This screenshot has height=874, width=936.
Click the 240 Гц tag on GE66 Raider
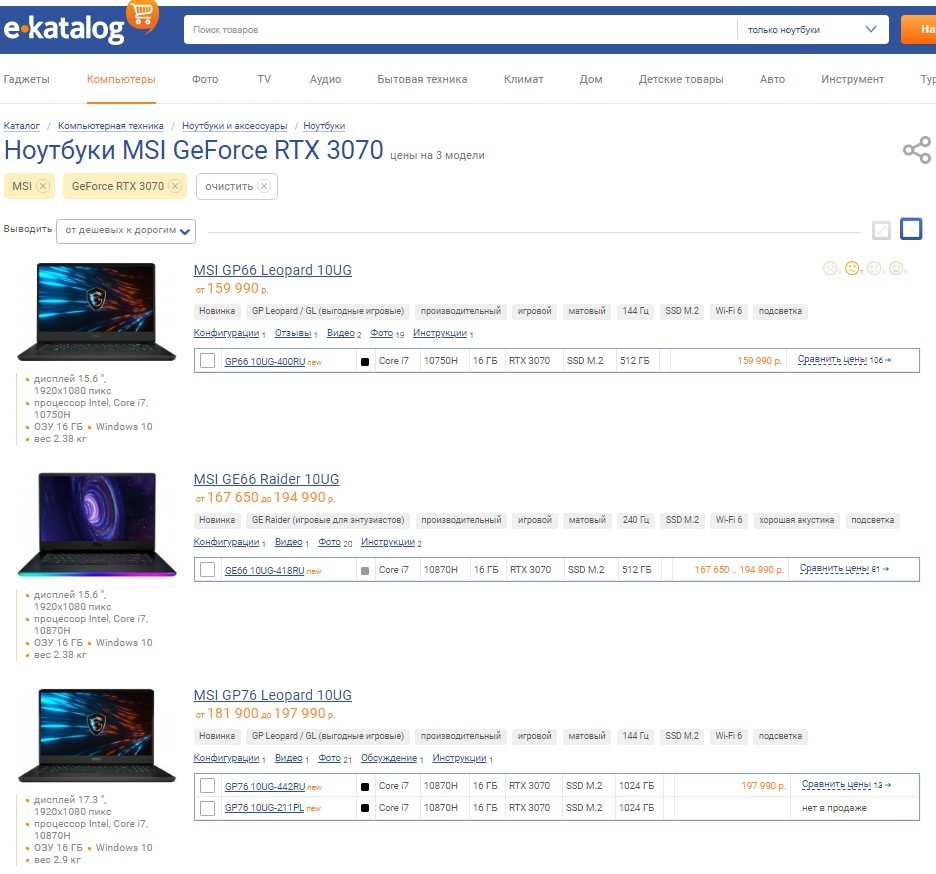coord(636,520)
